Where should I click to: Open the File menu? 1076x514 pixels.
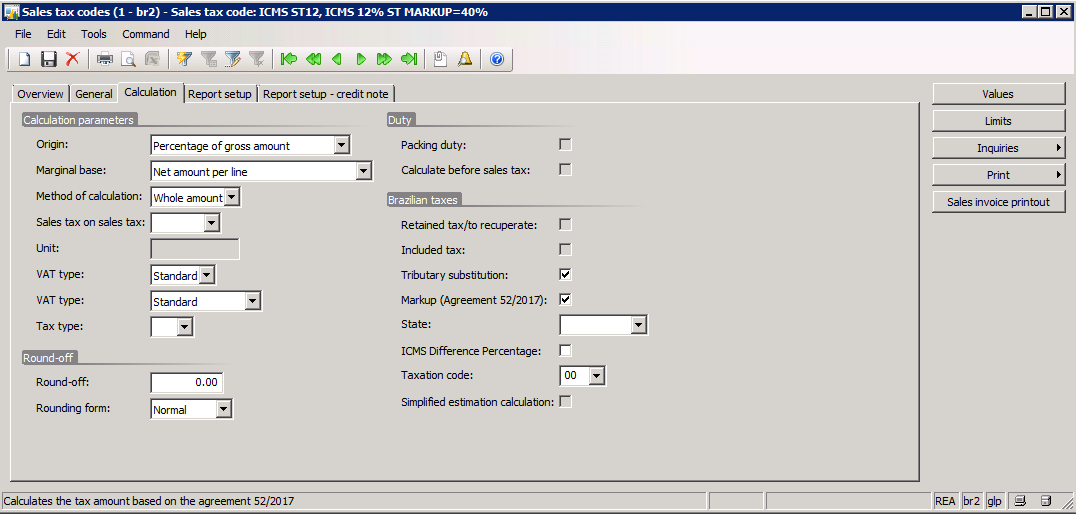pyautogui.click(x=23, y=34)
